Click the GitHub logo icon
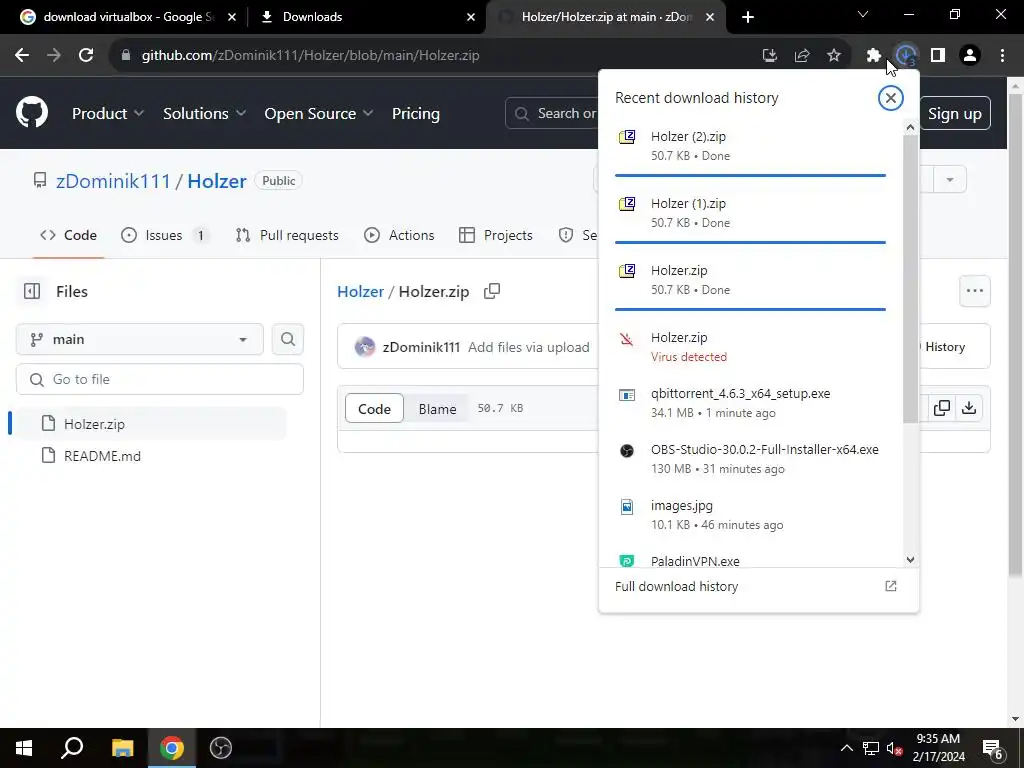 [32, 113]
